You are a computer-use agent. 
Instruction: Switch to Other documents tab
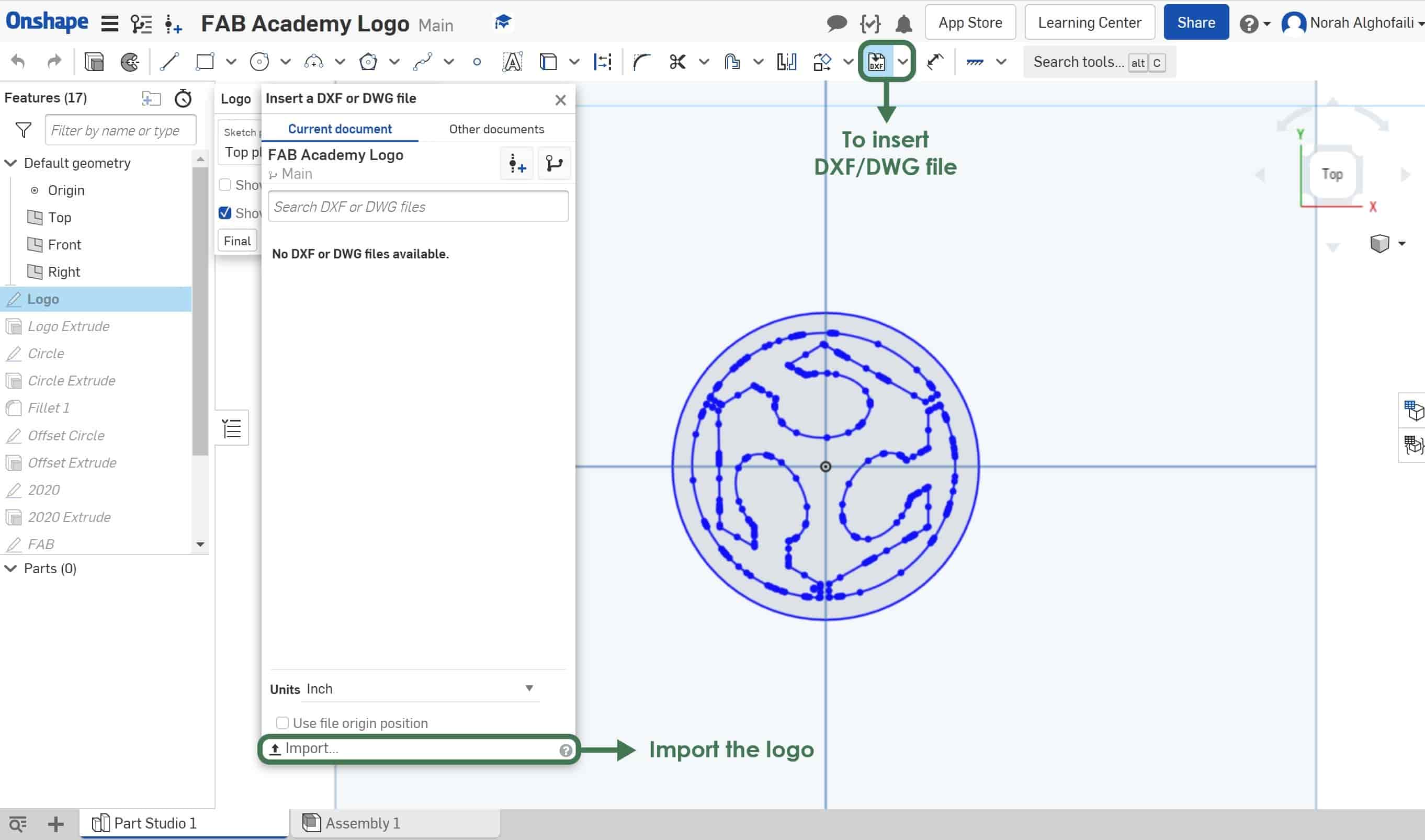496,129
